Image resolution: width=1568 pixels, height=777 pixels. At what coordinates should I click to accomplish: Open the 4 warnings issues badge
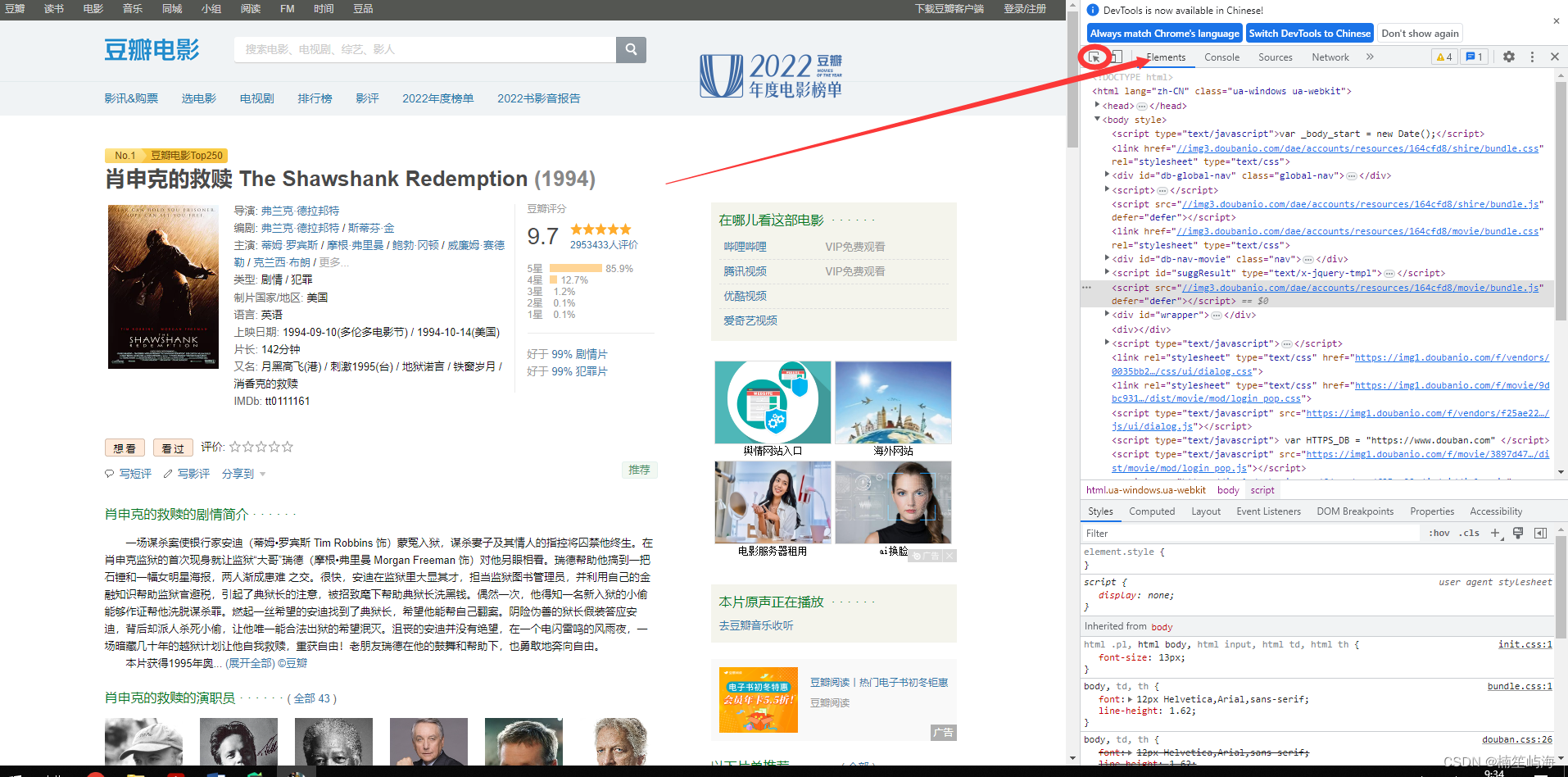(1443, 57)
